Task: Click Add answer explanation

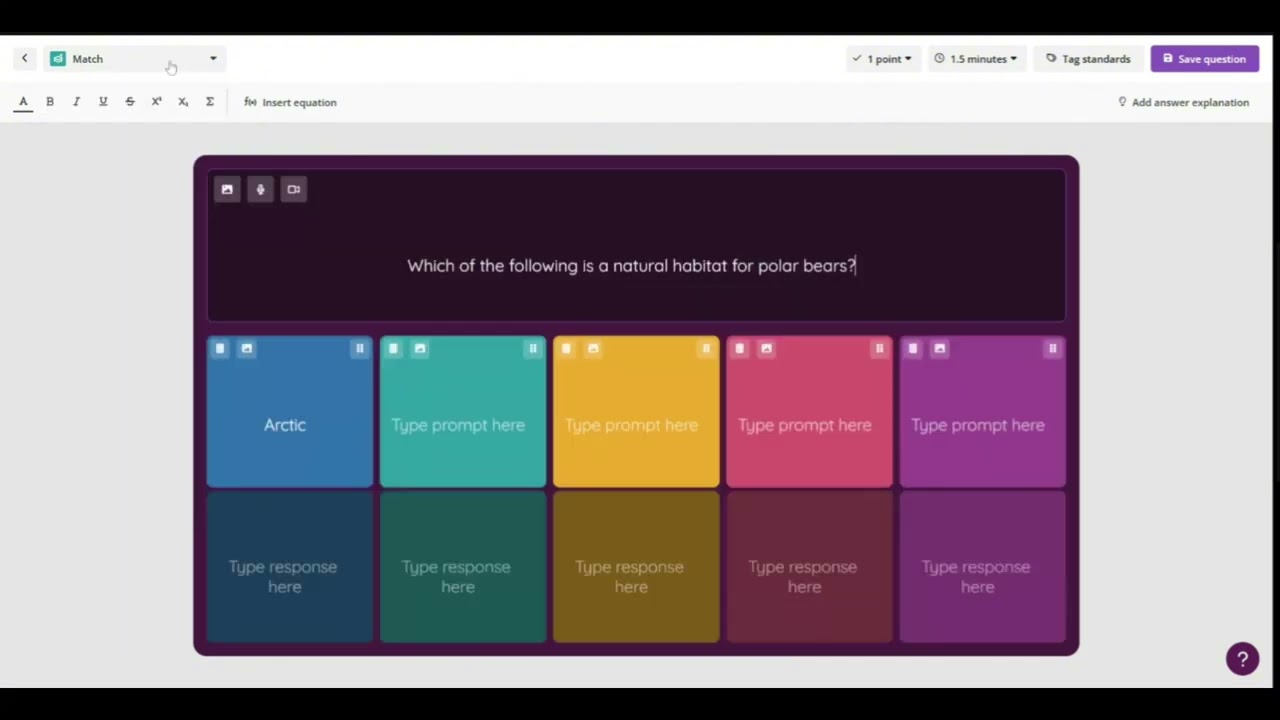Action: click(1184, 102)
